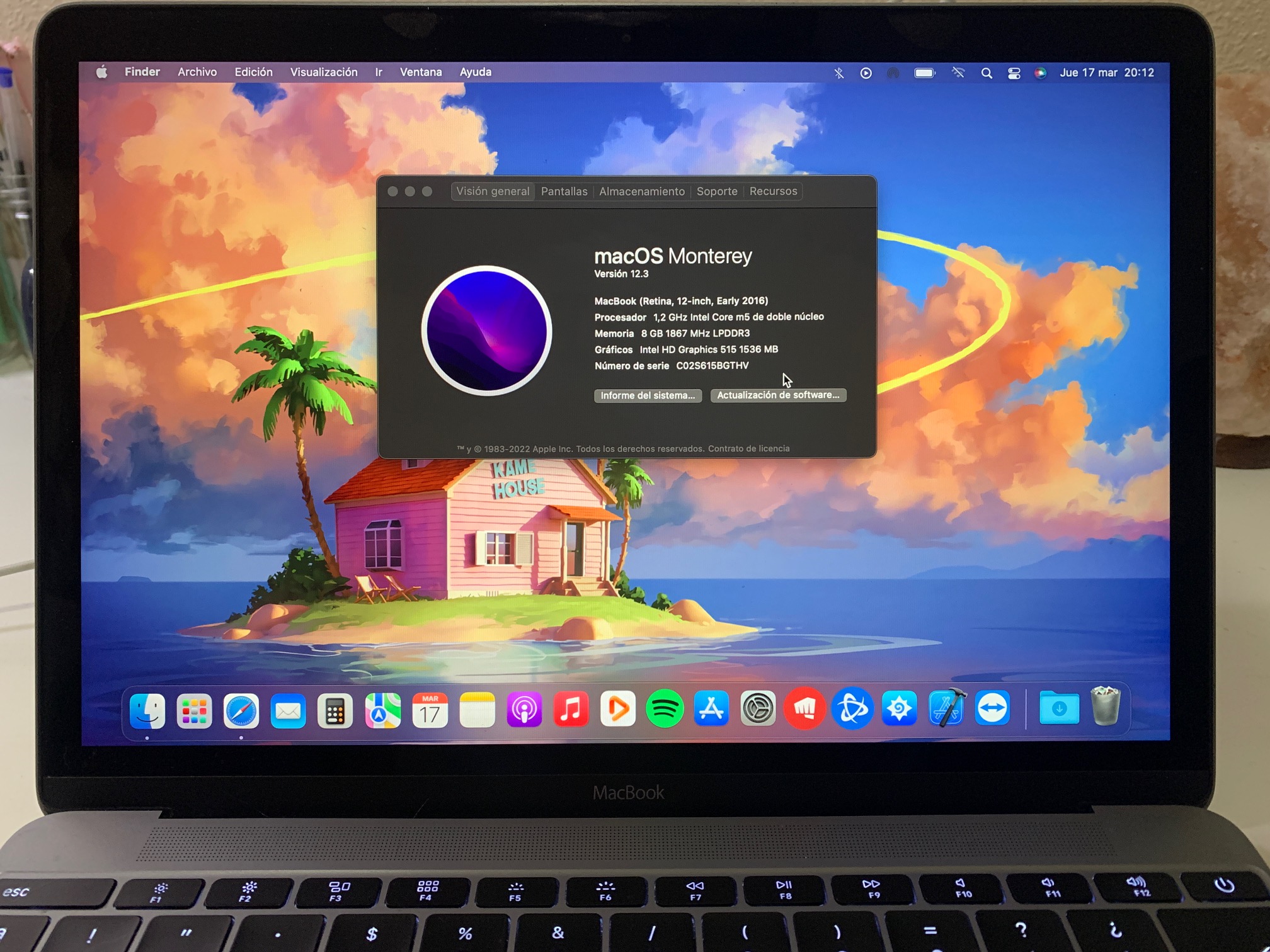This screenshot has width=1270, height=952.
Task: Open the Notes app in dock
Action: (477, 710)
